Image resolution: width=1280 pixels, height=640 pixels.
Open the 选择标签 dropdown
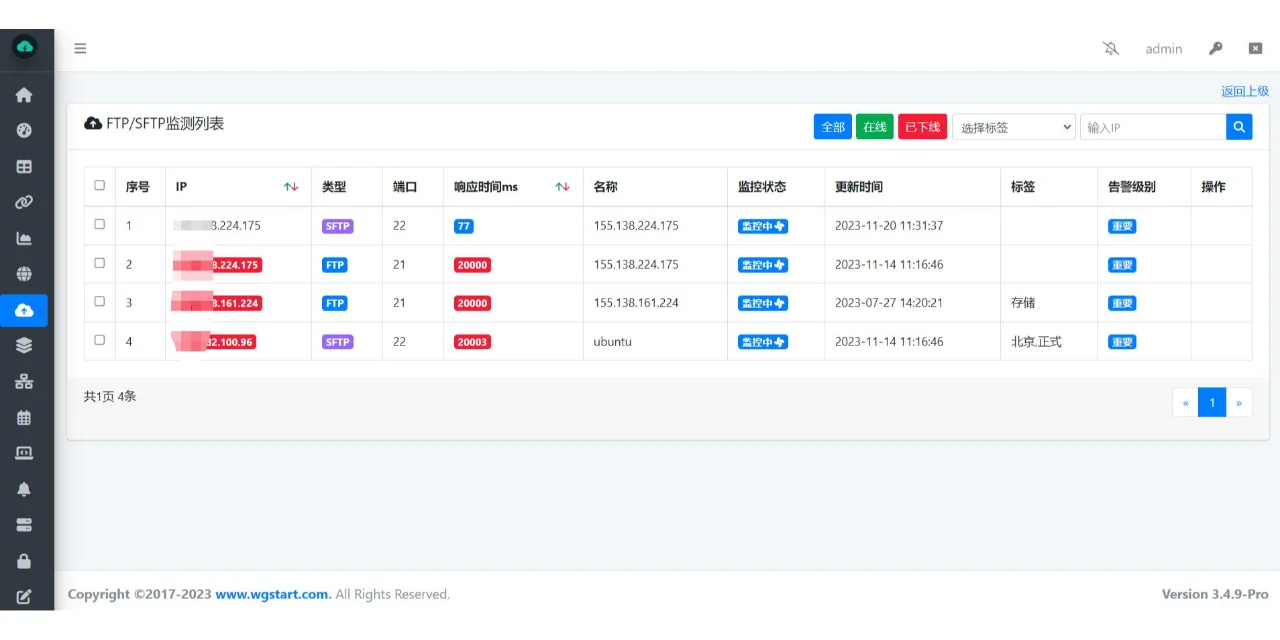pos(1014,127)
